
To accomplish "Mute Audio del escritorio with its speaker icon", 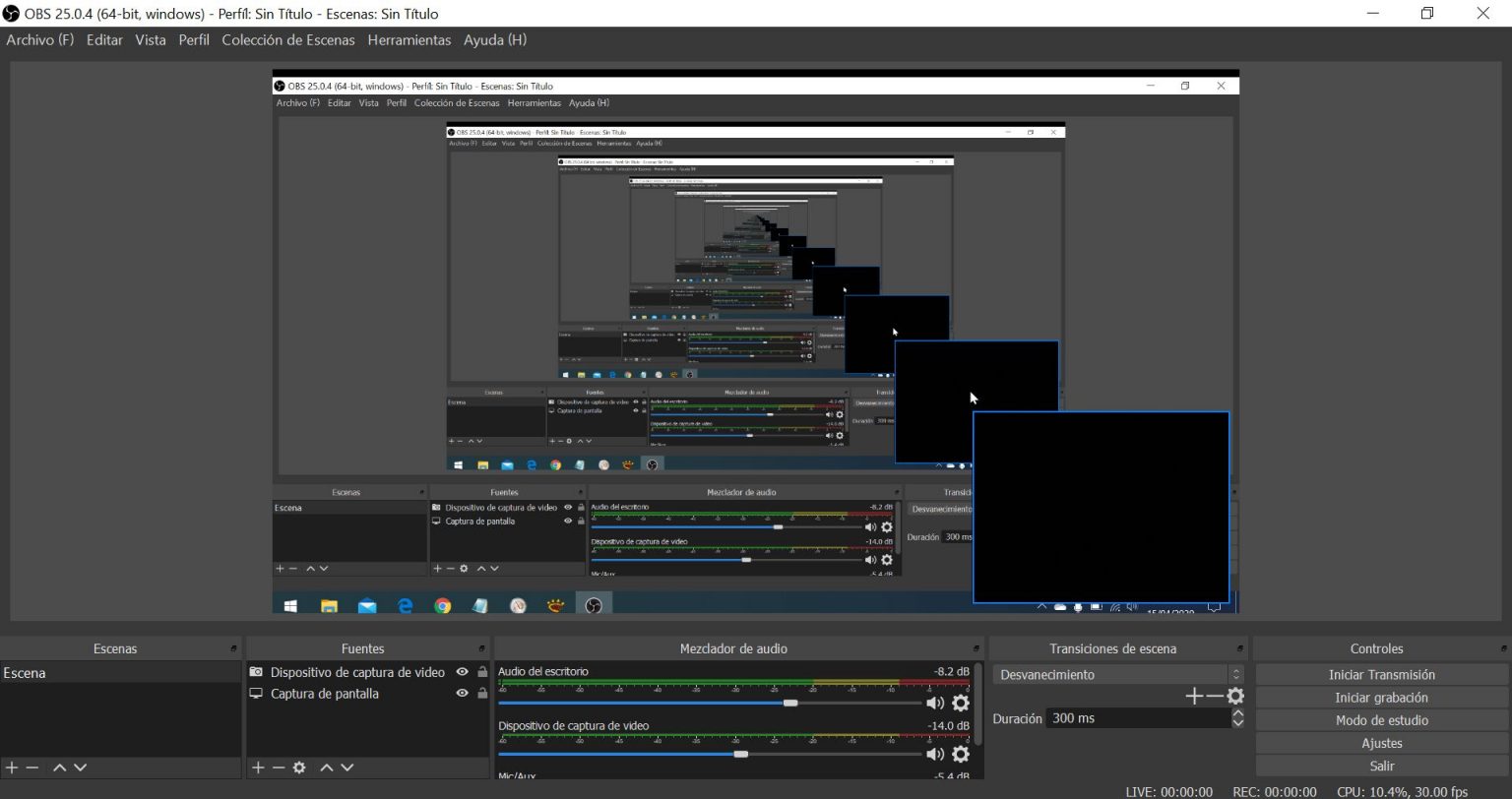I will [935, 703].
